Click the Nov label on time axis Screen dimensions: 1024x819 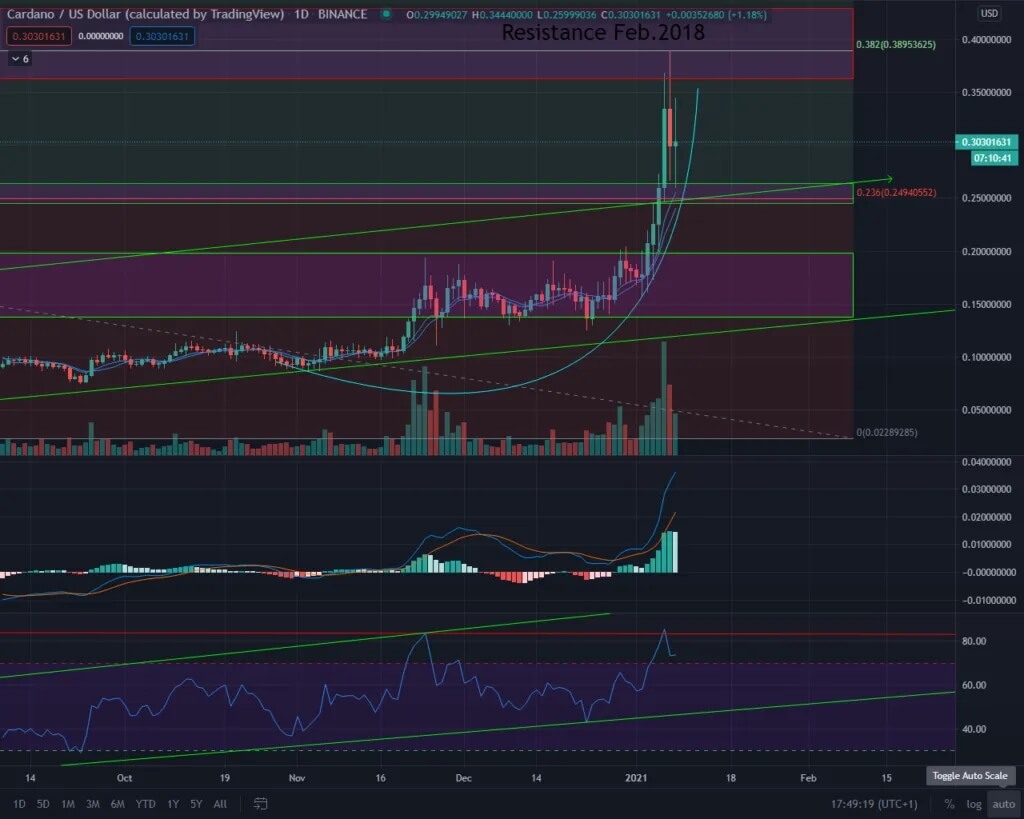(x=296, y=778)
